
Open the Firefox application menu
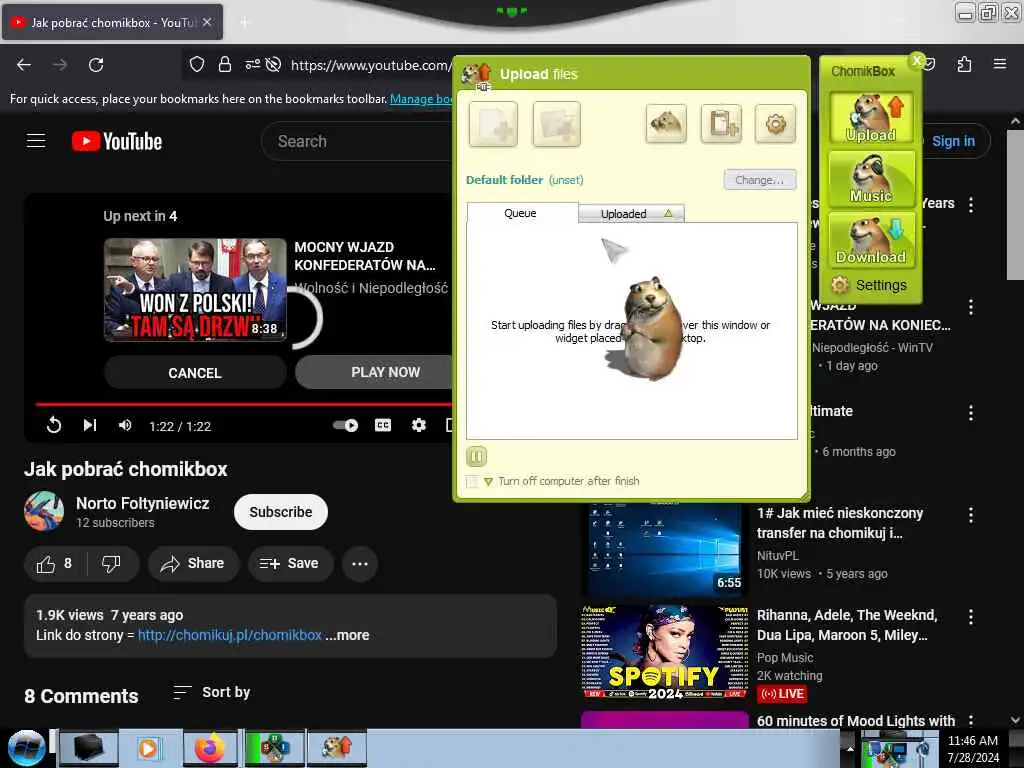(999, 64)
